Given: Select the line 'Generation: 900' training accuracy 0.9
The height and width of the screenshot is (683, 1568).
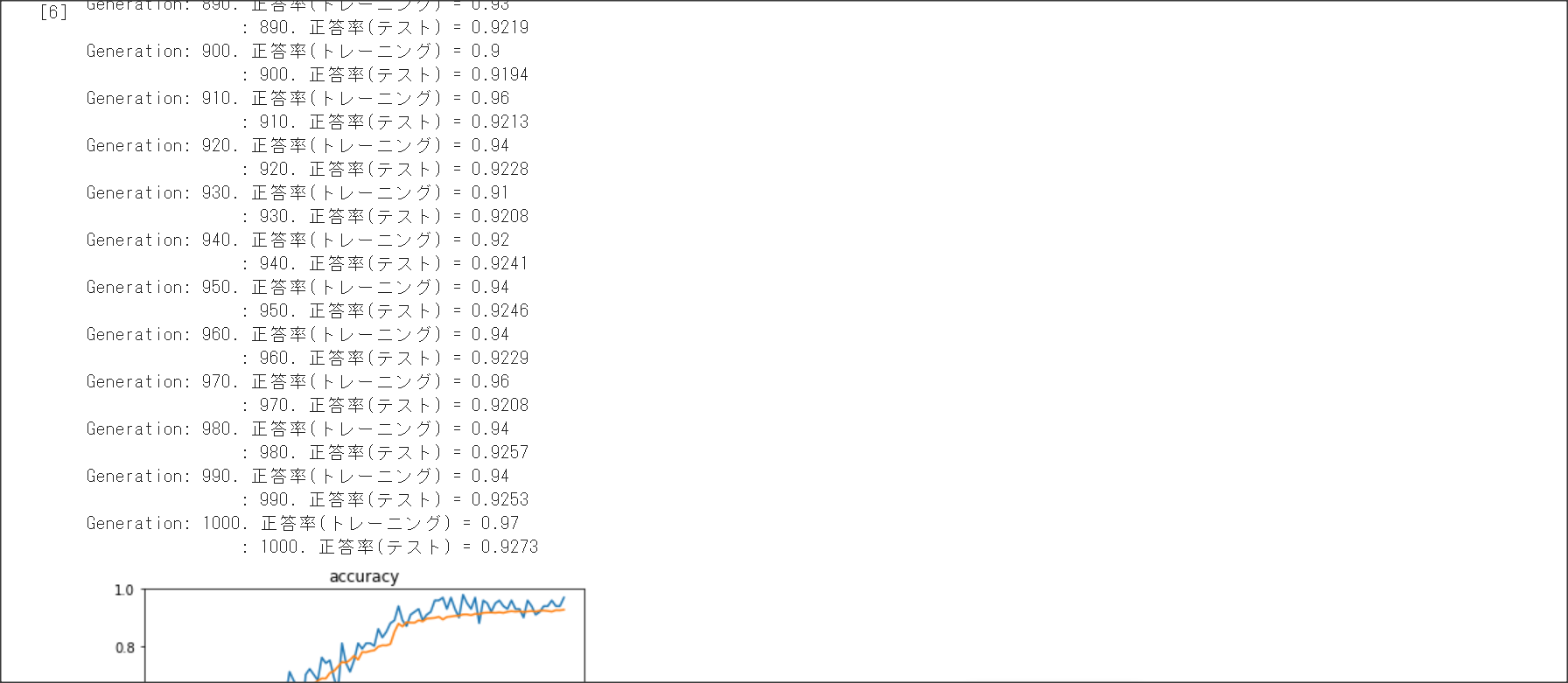Looking at the screenshot, I should pos(293,51).
